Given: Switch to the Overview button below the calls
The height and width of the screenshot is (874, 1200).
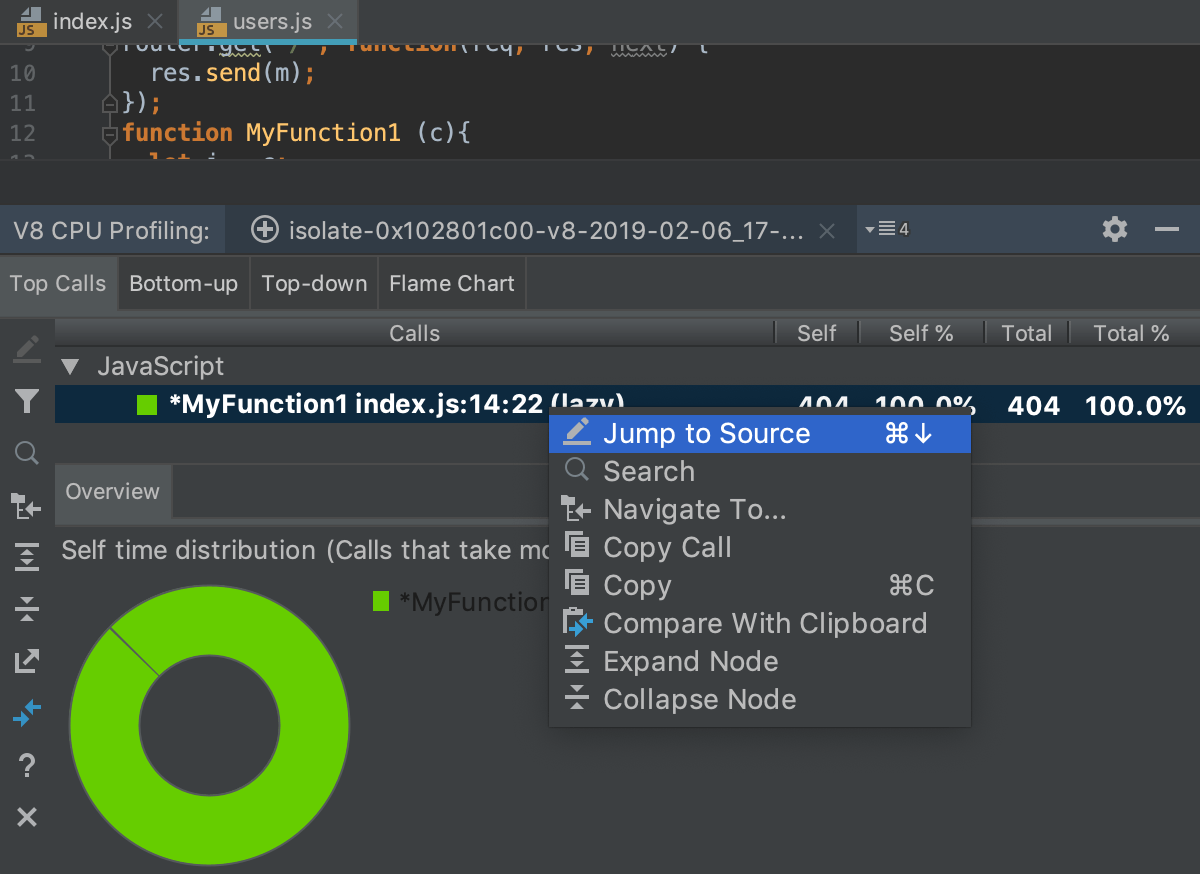Looking at the screenshot, I should pos(113,491).
